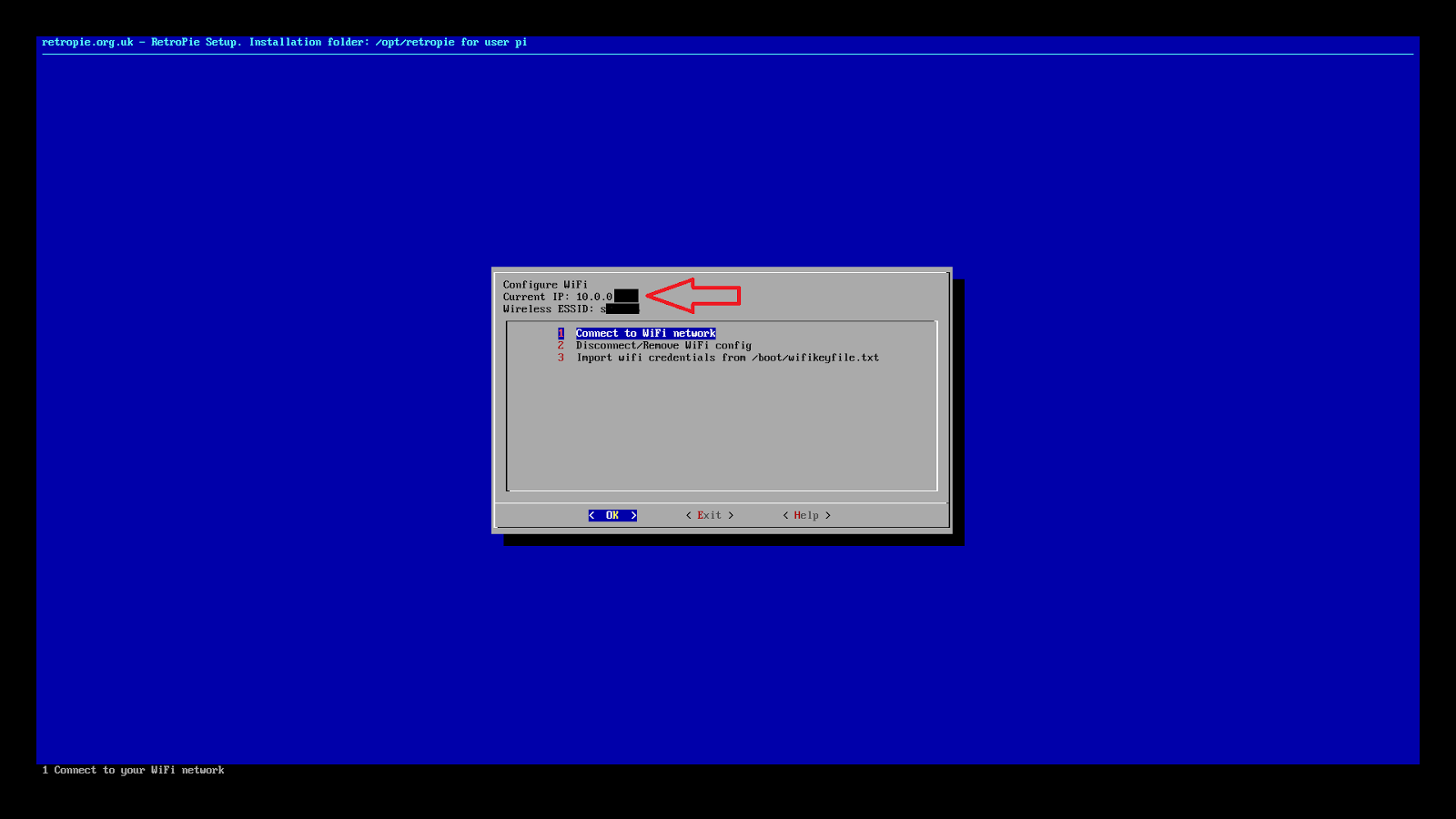Click the redacted IP address block
The width and height of the screenshot is (1456, 819).
(x=625, y=296)
